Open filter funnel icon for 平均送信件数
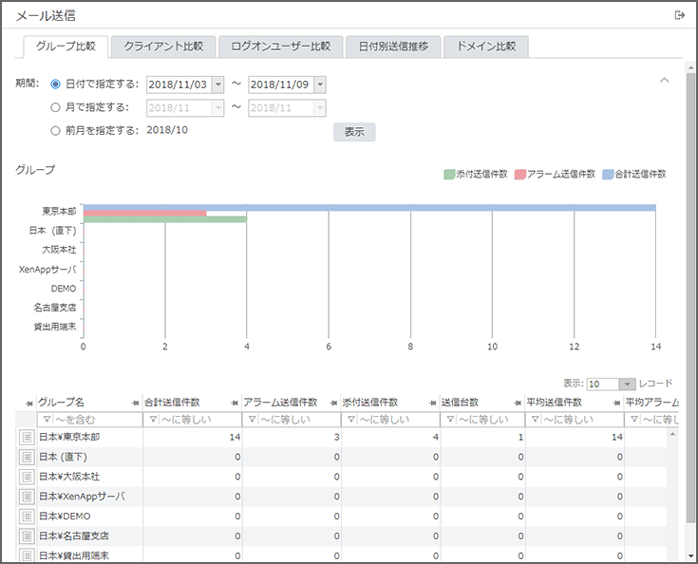 point(536,419)
